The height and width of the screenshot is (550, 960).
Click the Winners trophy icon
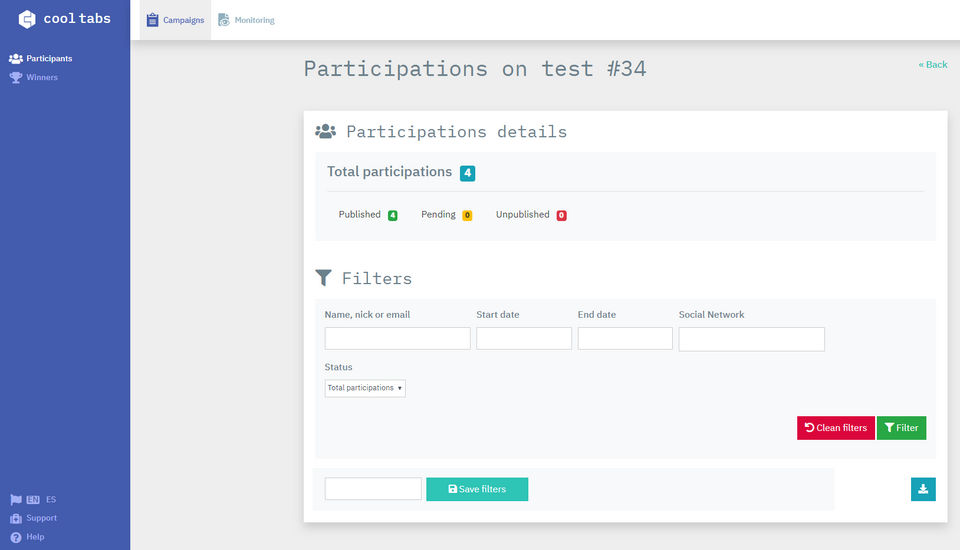pyautogui.click(x=16, y=77)
